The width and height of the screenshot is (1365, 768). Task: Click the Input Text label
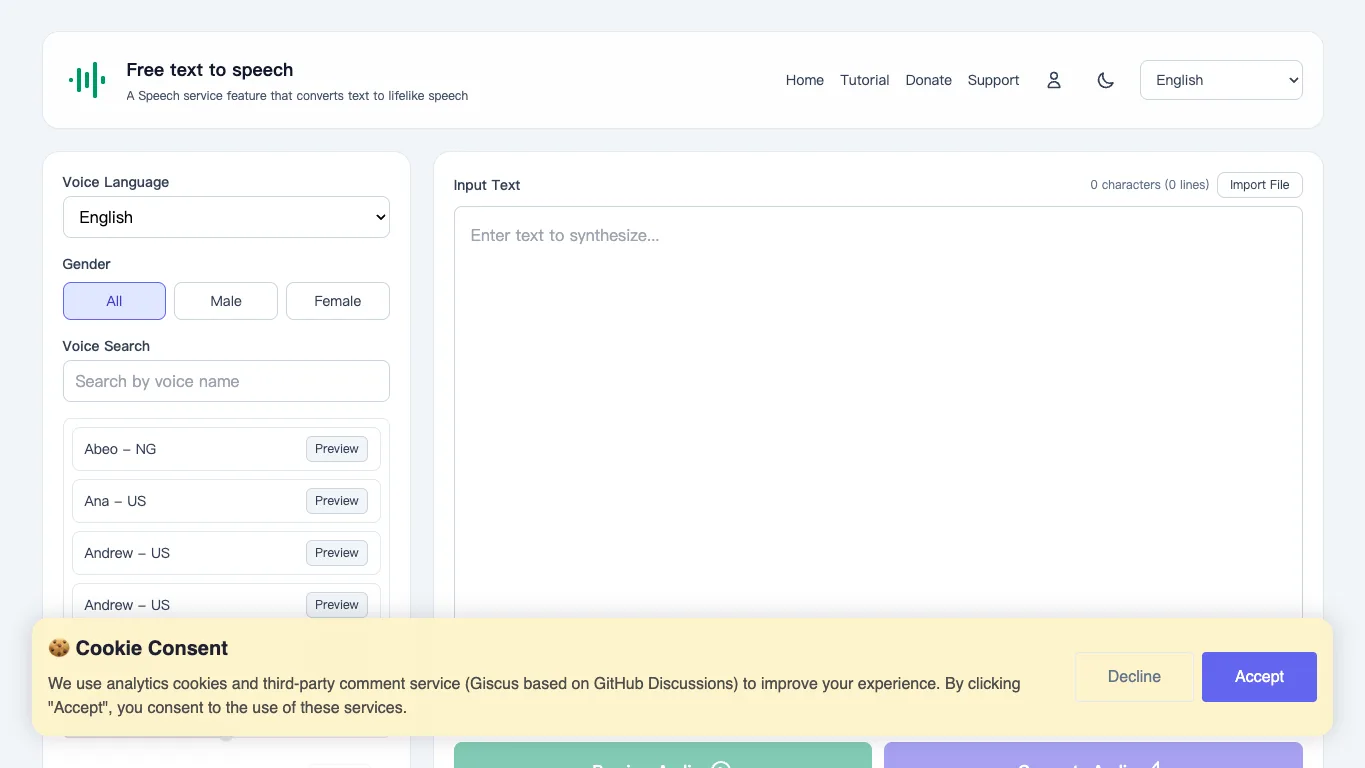click(487, 185)
